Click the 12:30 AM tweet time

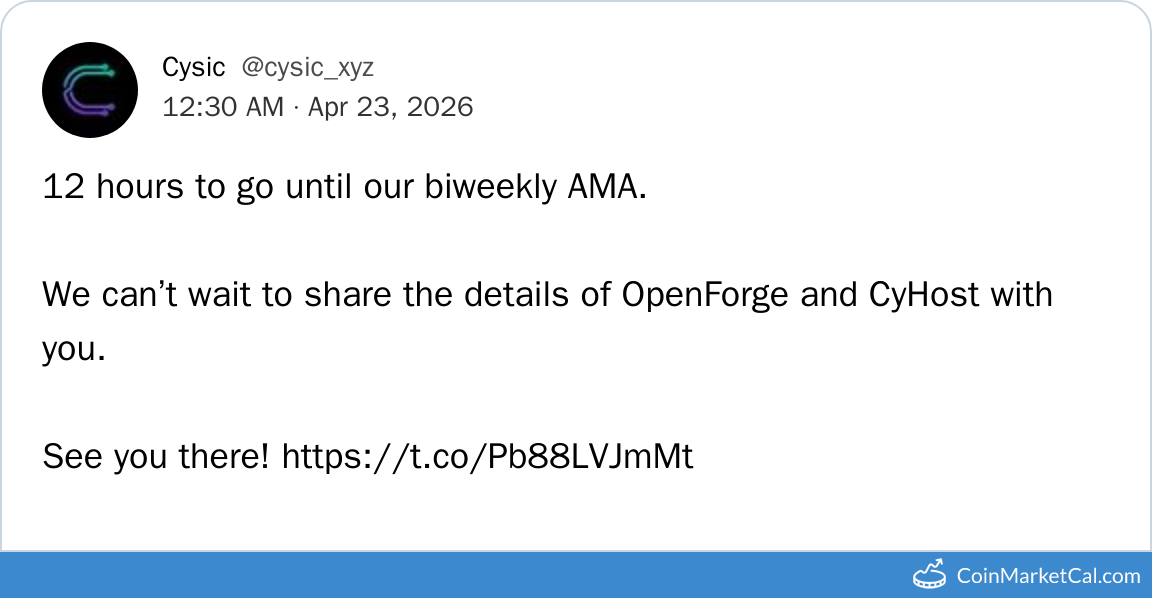point(223,107)
